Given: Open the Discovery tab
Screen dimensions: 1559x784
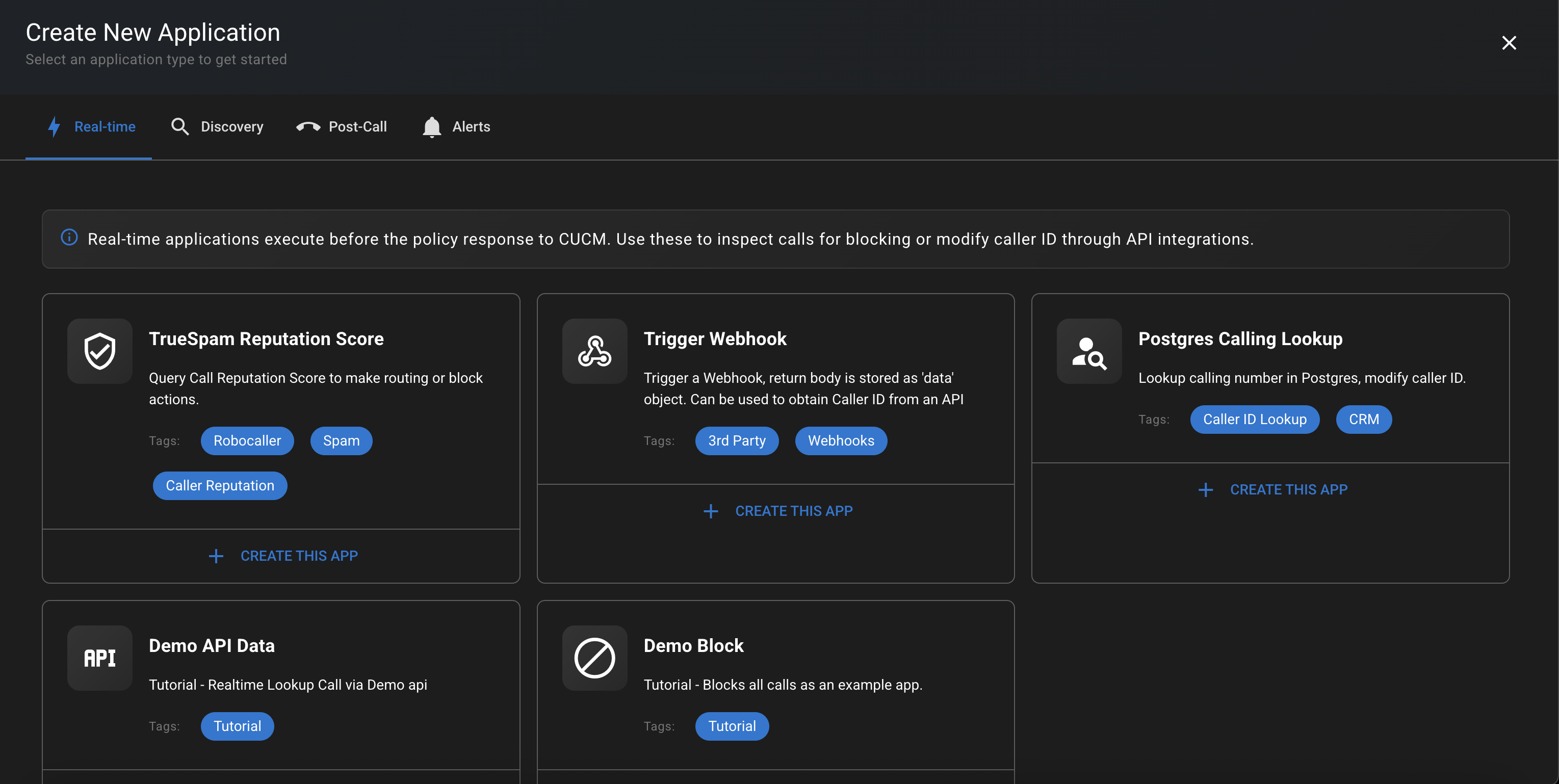Looking at the screenshot, I should 217,126.
